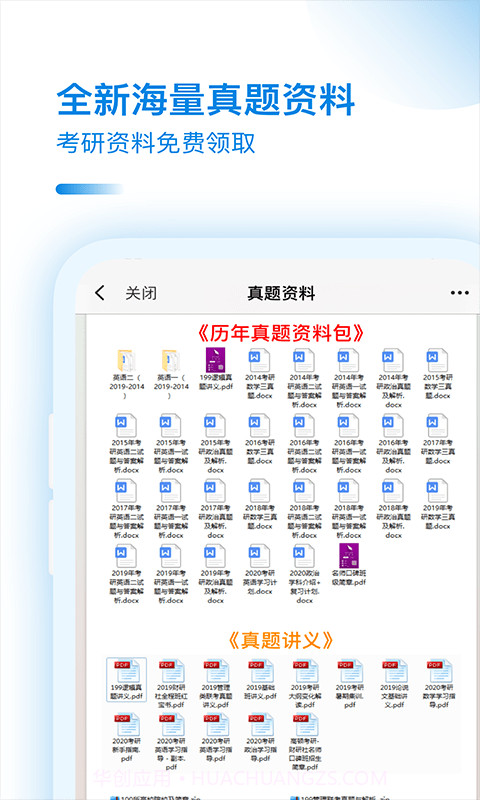Open the three-dot more menu

coord(460,293)
